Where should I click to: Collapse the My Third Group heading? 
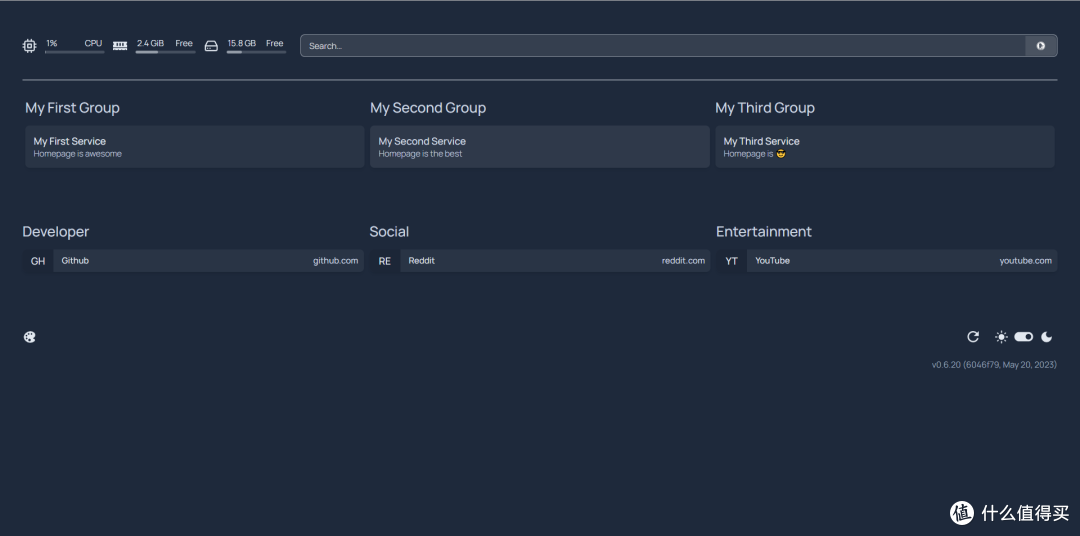pos(765,108)
